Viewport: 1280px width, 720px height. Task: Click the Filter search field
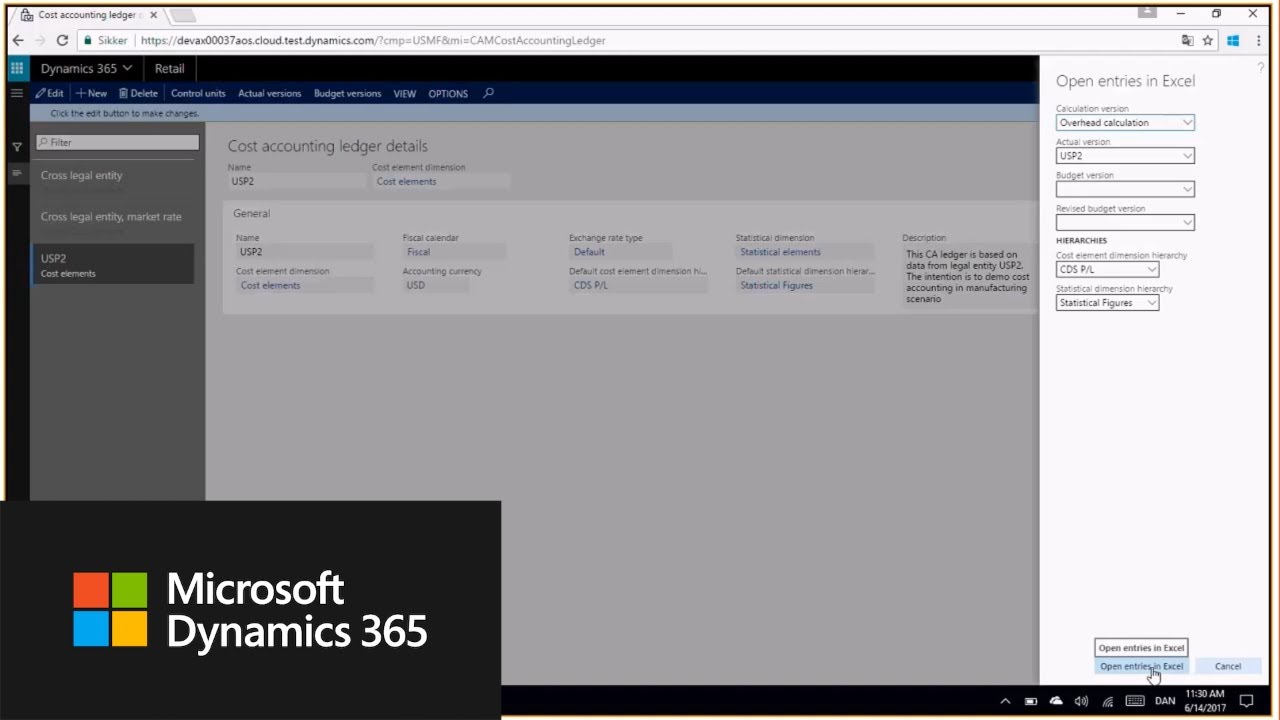[117, 142]
